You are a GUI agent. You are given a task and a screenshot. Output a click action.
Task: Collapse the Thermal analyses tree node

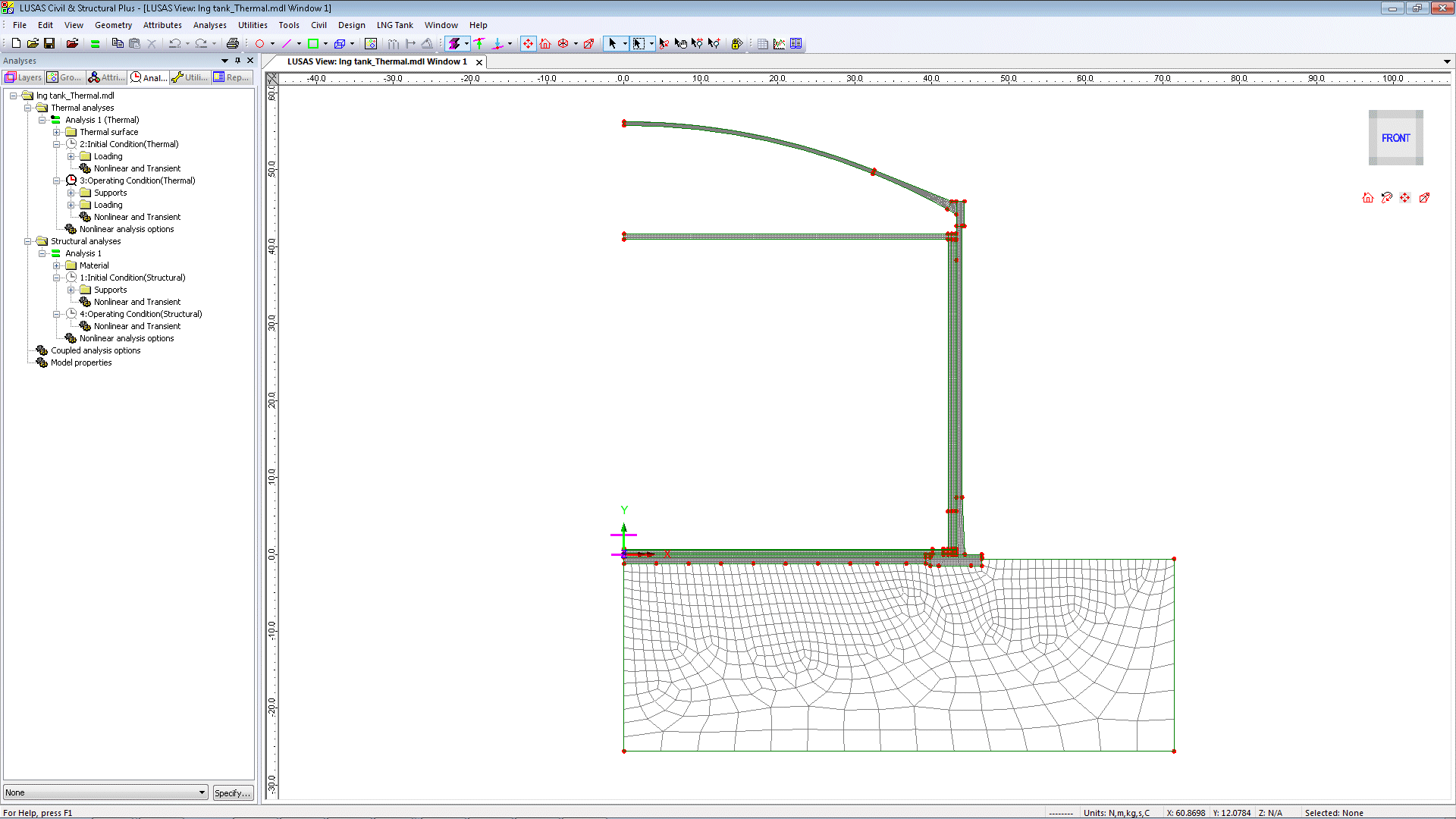(x=28, y=108)
